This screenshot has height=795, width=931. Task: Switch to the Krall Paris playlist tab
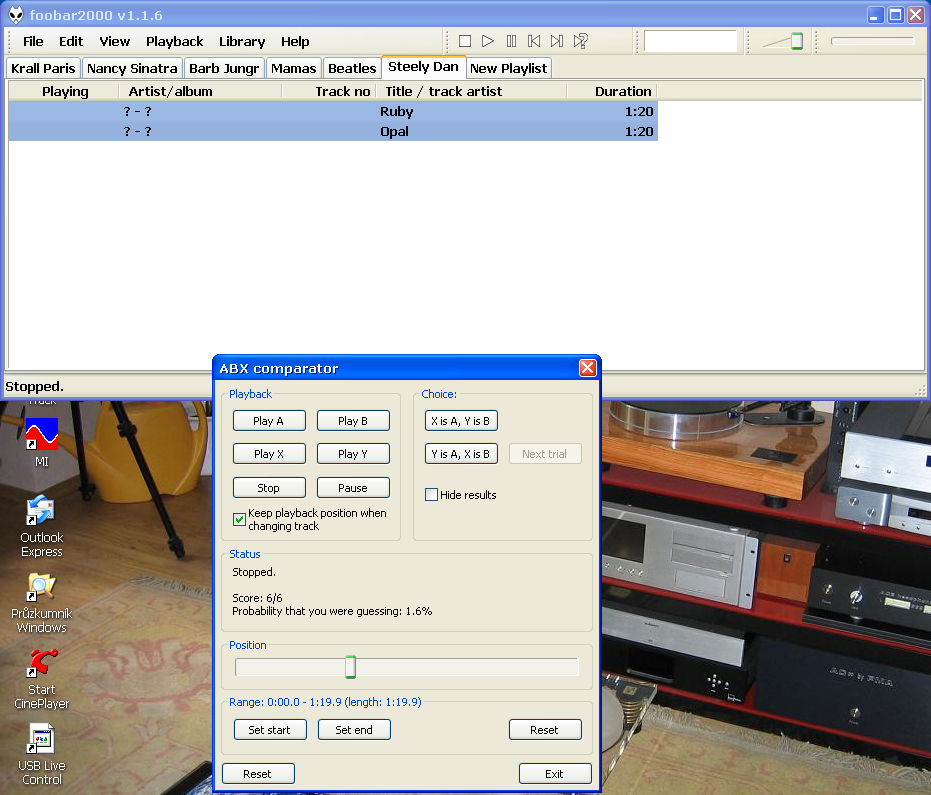pyautogui.click(x=43, y=68)
